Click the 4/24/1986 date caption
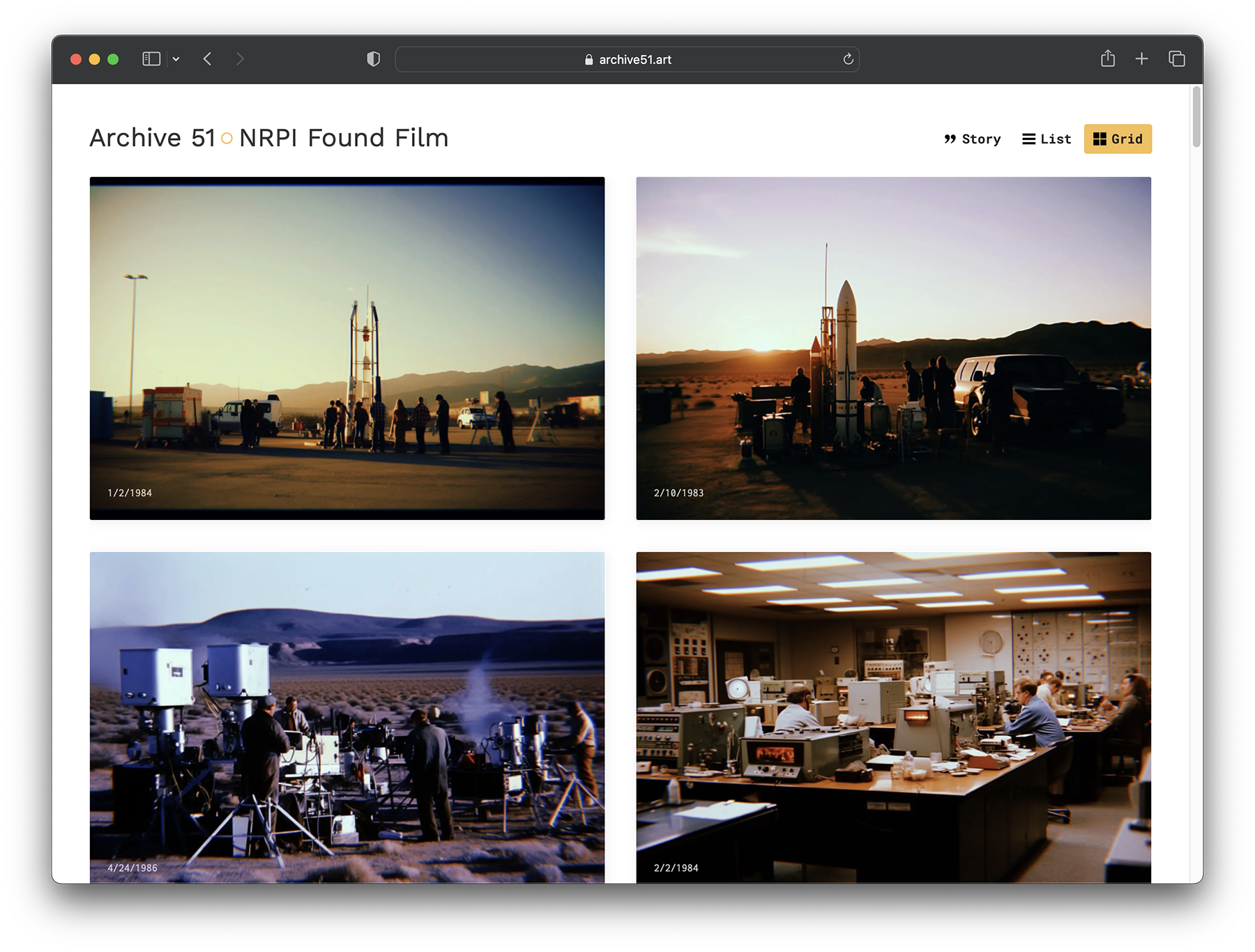The height and width of the screenshot is (952, 1255). [x=132, y=868]
